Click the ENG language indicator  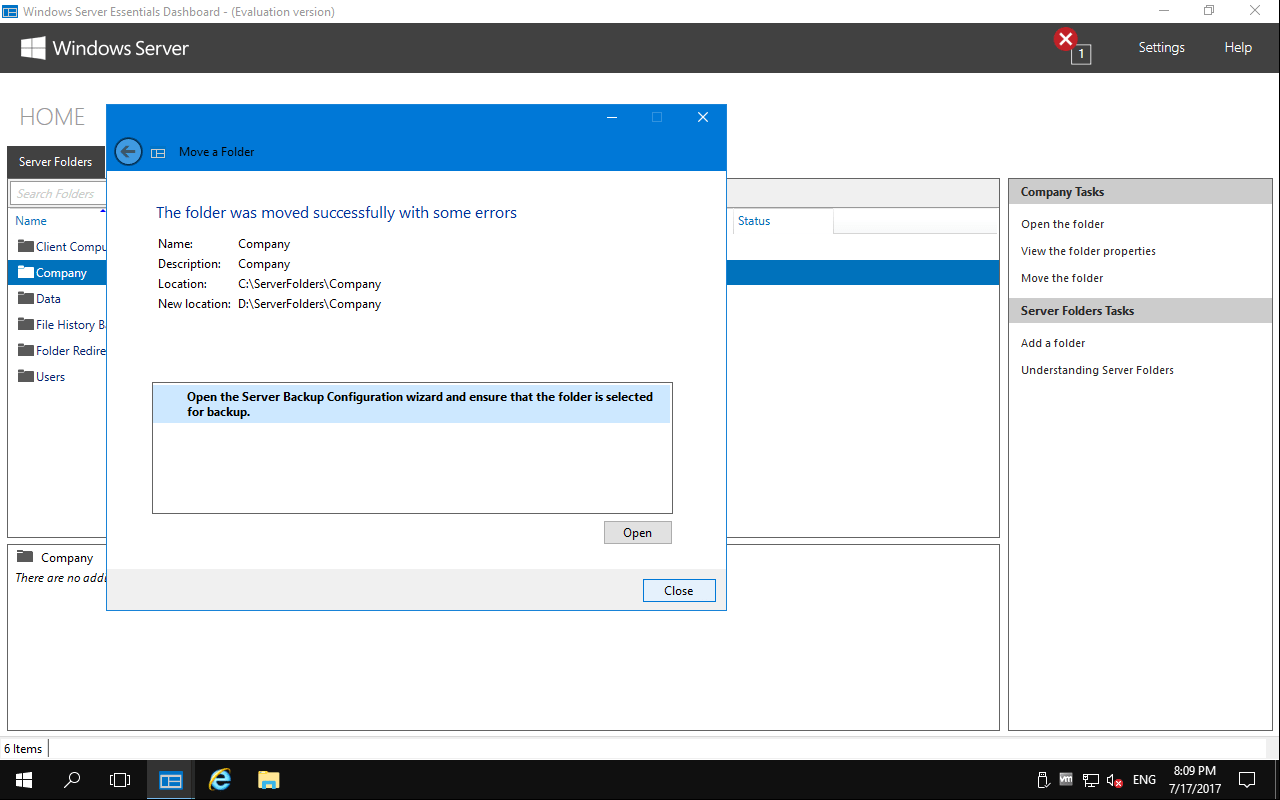click(1144, 780)
